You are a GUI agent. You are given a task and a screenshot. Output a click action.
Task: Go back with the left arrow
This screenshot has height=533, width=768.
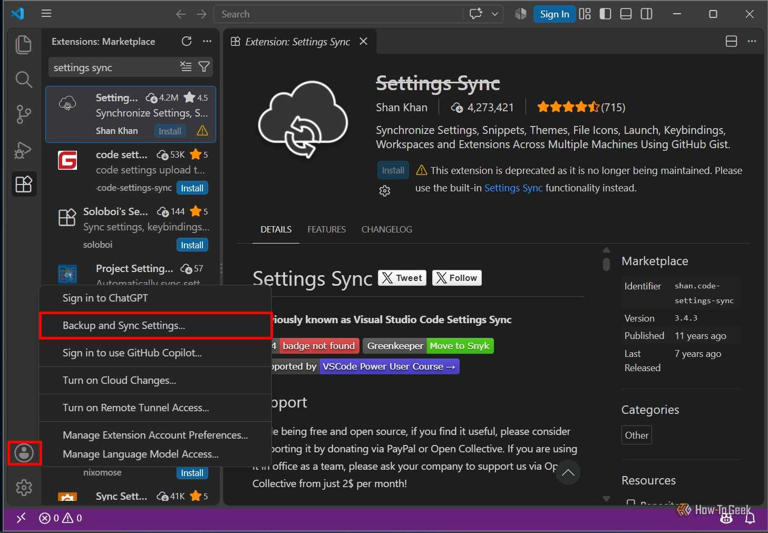[181, 14]
